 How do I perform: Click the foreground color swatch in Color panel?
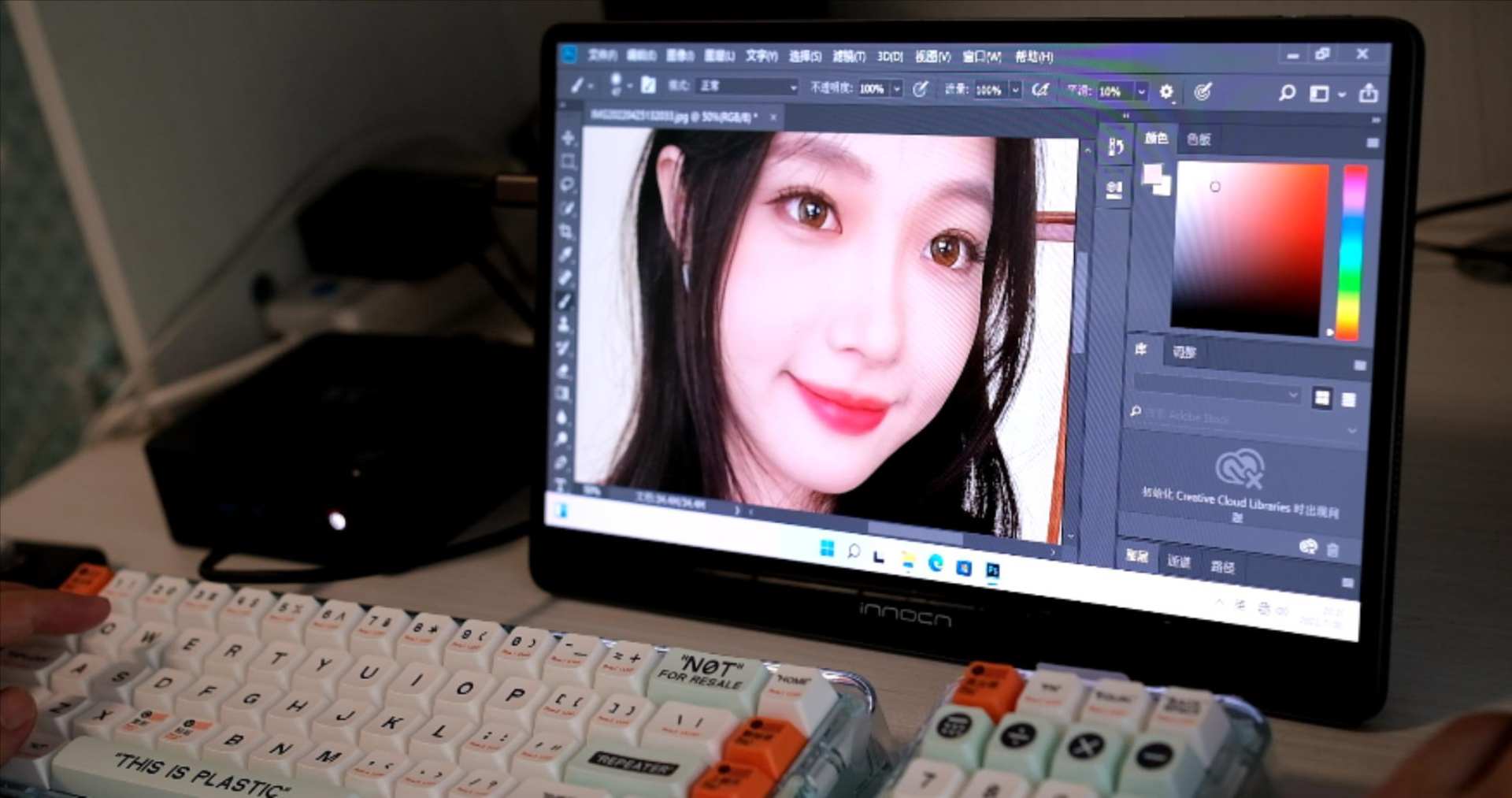(1152, 174)
